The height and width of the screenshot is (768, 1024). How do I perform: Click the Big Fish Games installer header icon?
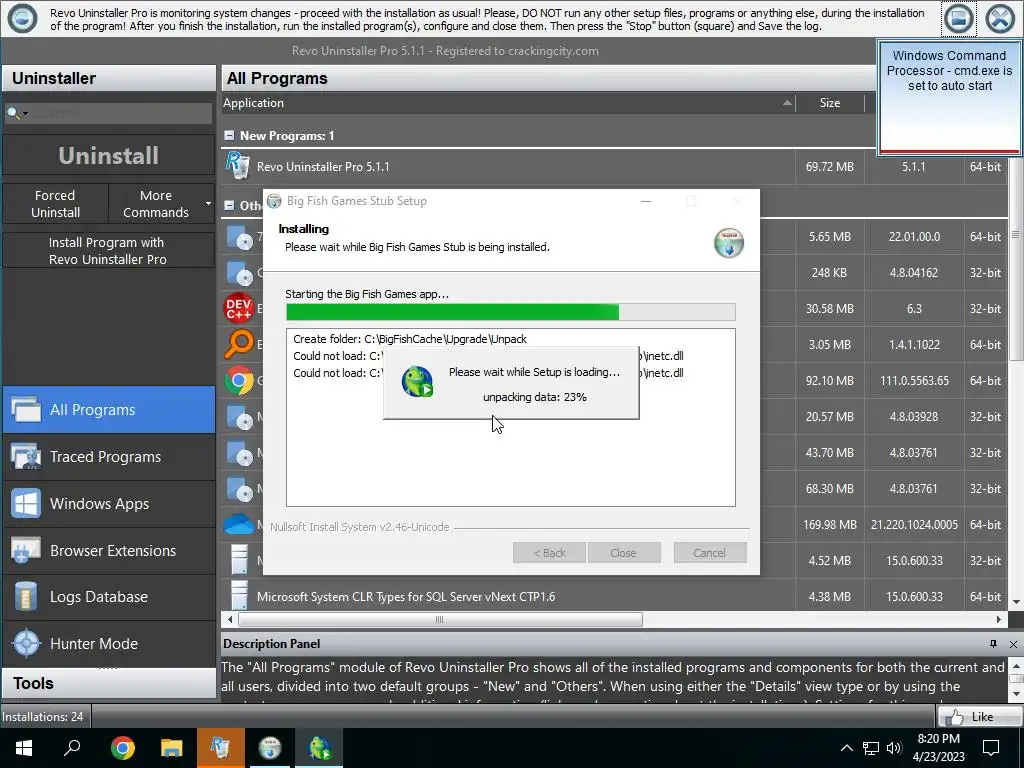pyautogui.click(x=729, y=243)
